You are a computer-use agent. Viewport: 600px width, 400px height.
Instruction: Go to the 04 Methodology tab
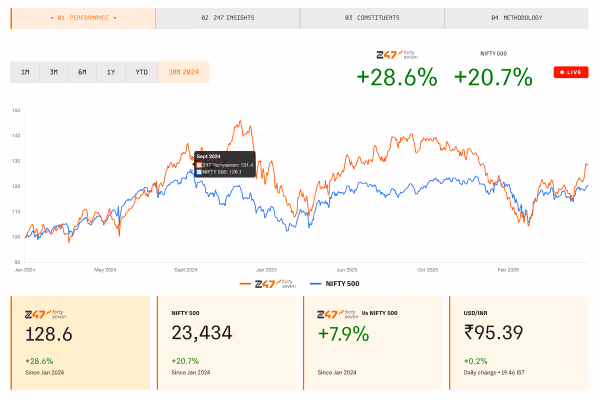(517, 18)
